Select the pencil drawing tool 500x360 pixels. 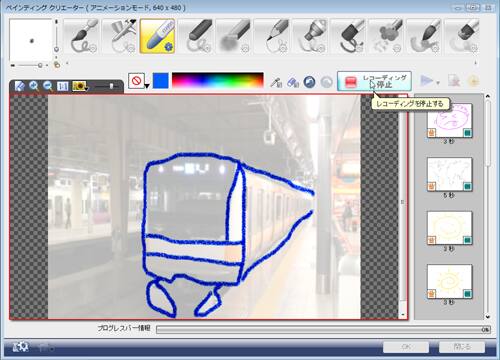[x=272, y=36]
